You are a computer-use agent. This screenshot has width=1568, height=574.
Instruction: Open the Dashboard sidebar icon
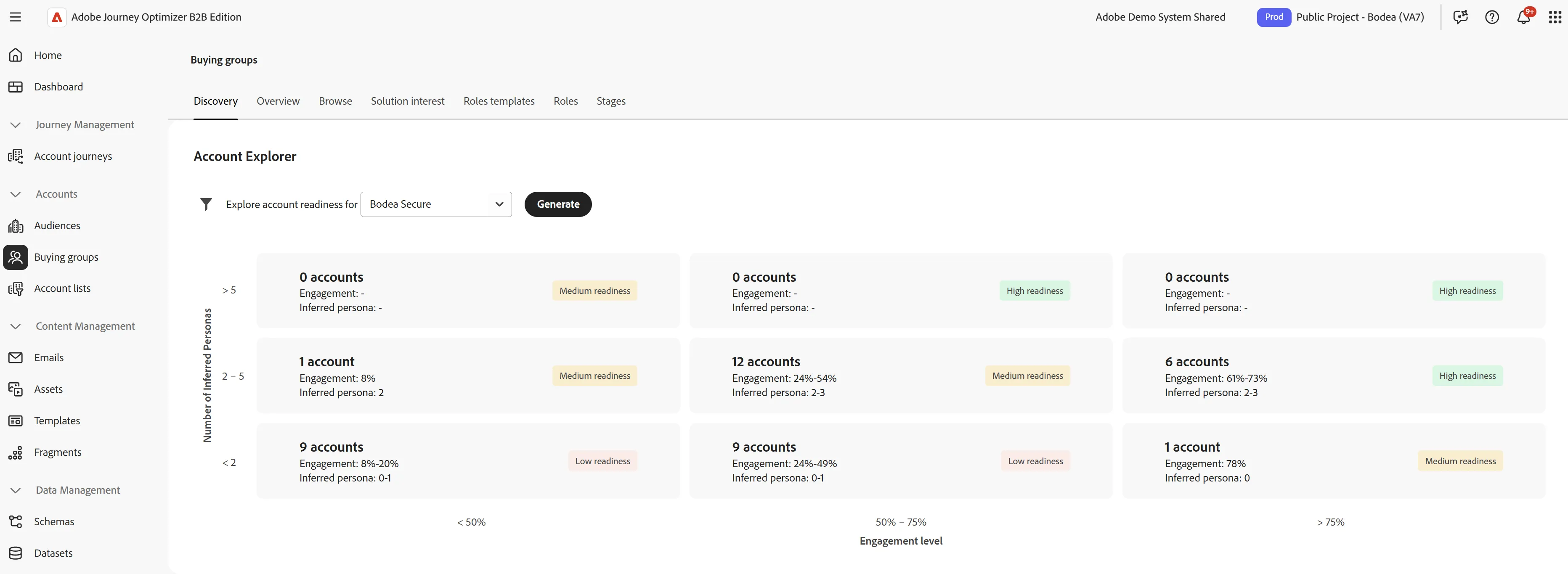16,87
